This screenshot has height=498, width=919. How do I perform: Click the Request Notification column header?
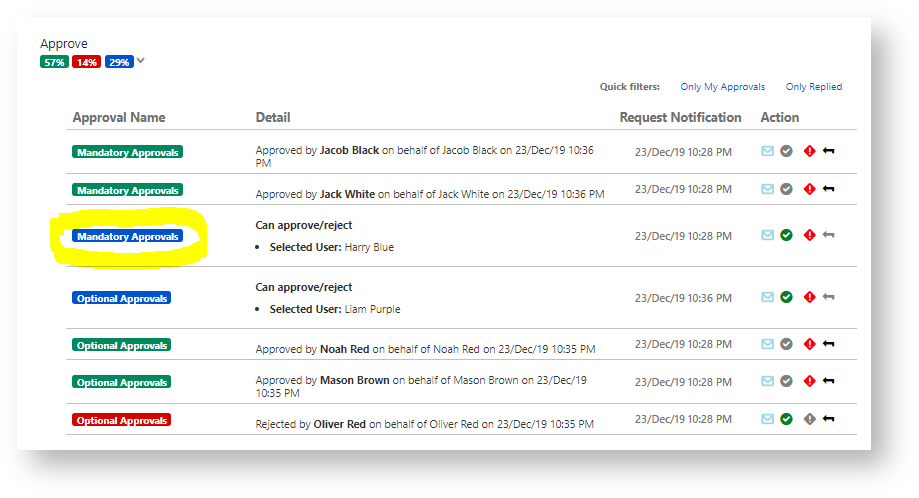[680, 118]
